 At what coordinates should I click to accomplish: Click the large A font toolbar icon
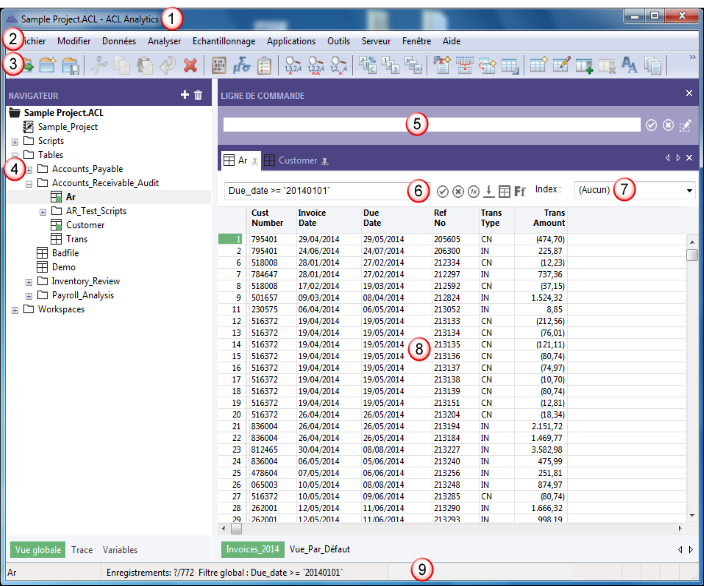tap(630, 65)
